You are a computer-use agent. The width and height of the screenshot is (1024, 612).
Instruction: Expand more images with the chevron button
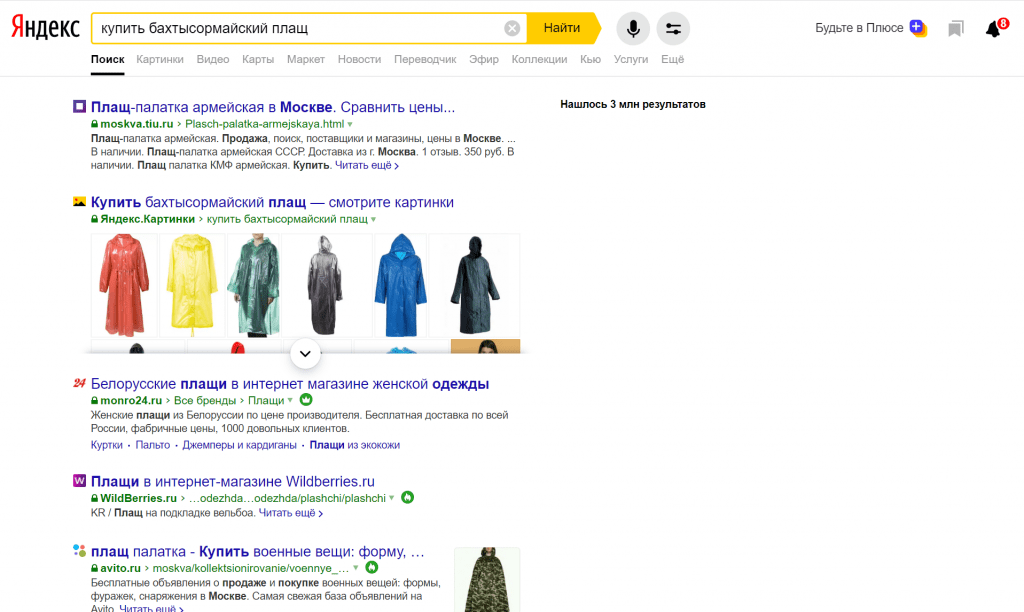305,353
